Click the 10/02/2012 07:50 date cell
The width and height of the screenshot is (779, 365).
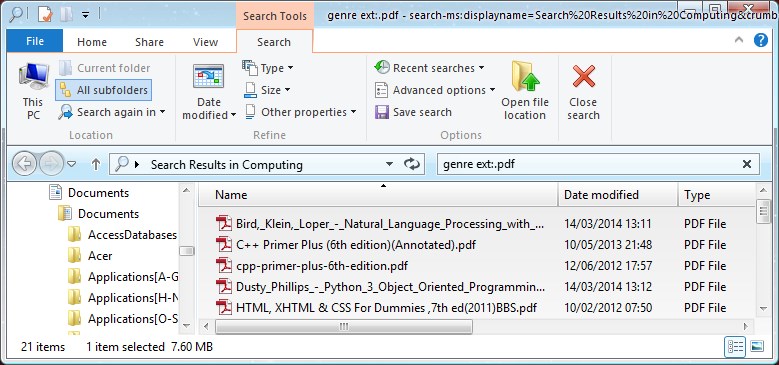(608, 308)
